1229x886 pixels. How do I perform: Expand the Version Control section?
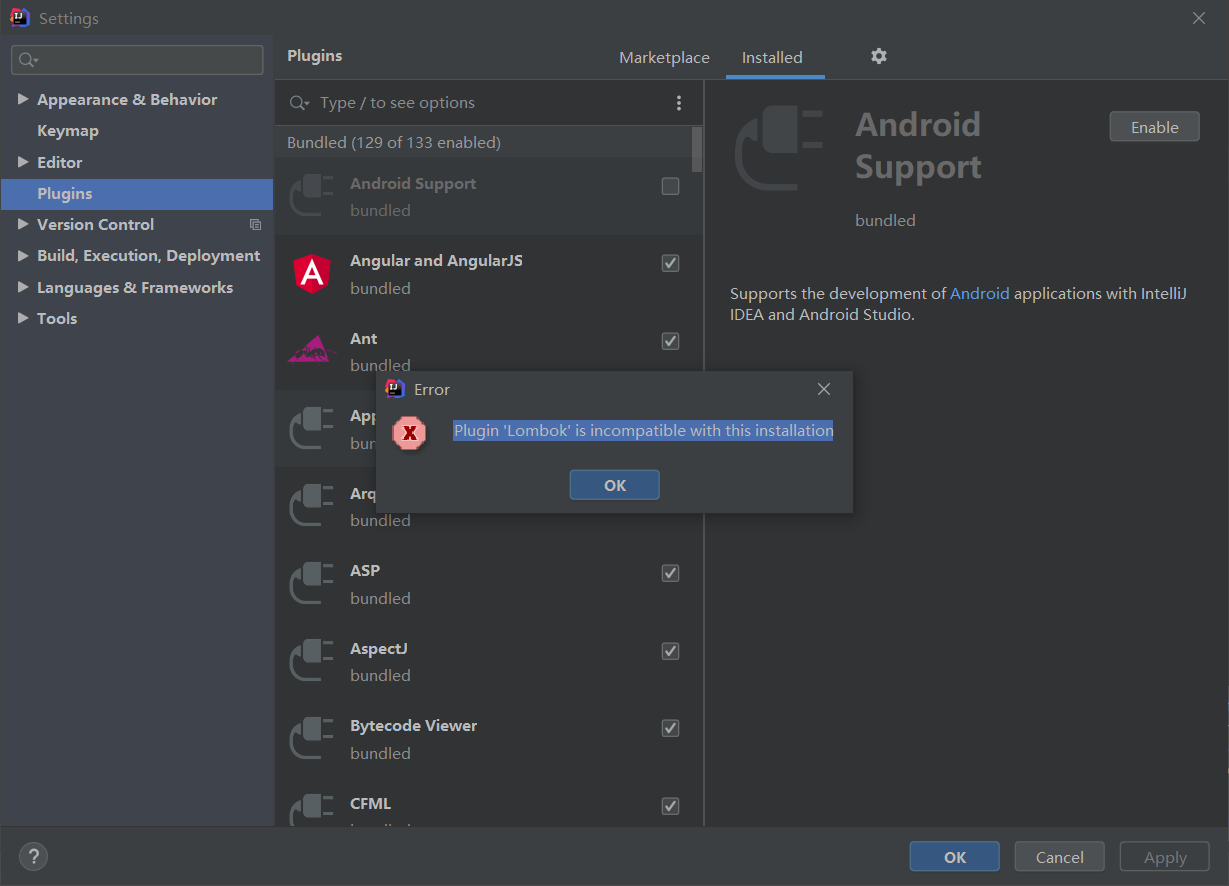pos(23,224)
